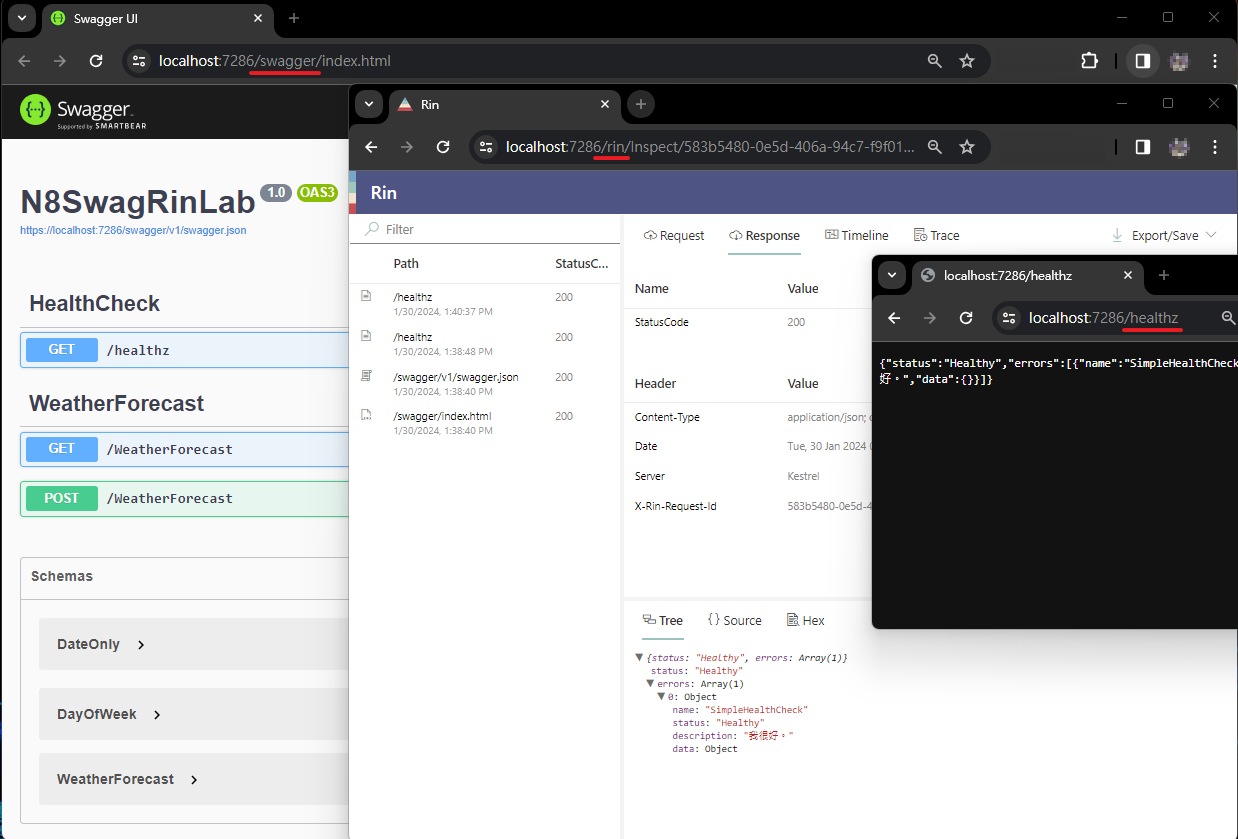The image size is (1238, 839).
Task: Open Chrome three-dot menu in Rin window
Action: (1214, 147)
